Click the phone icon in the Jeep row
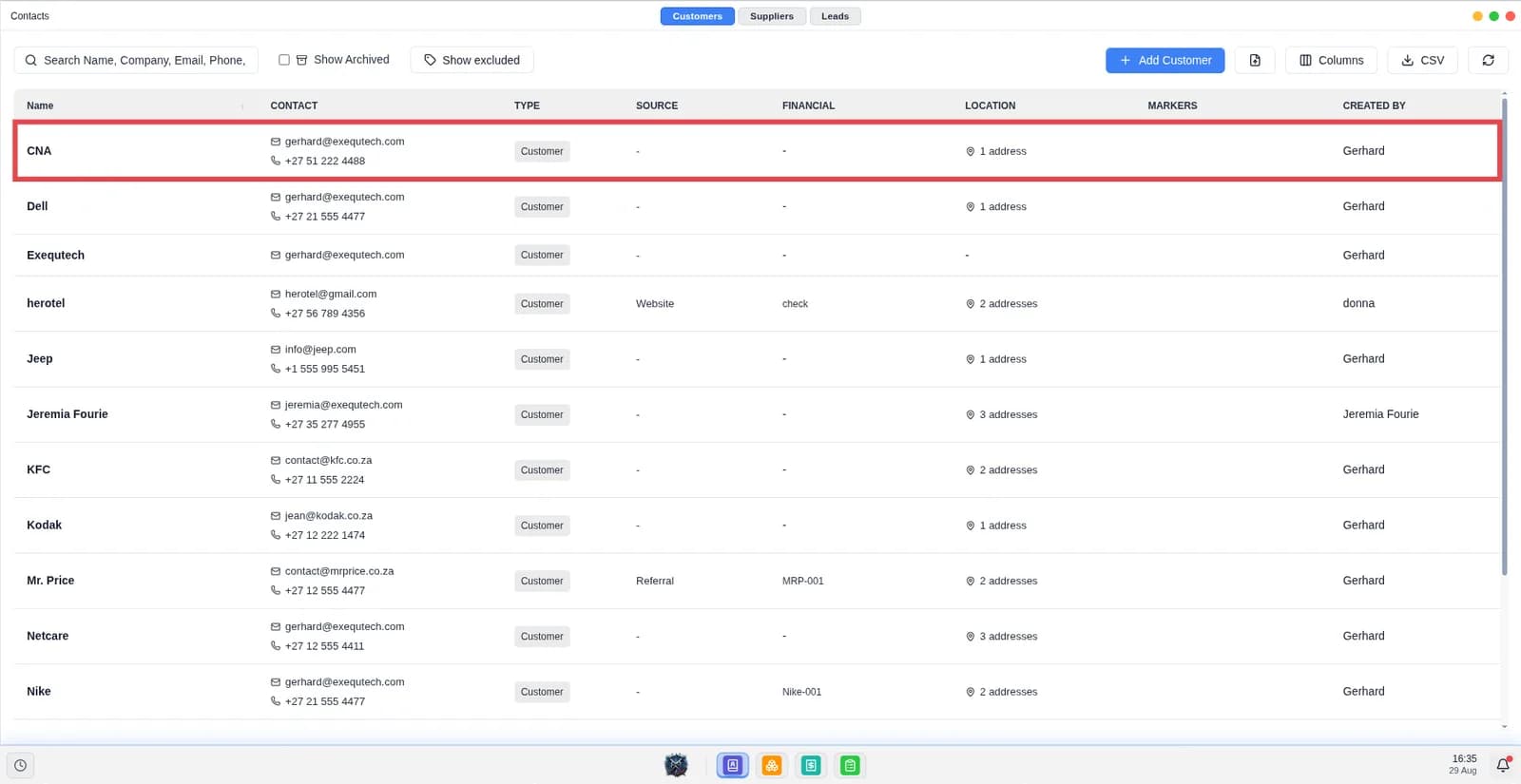Image resolution: width=1521 pixels, height=784 pixels. coord(276,369)
